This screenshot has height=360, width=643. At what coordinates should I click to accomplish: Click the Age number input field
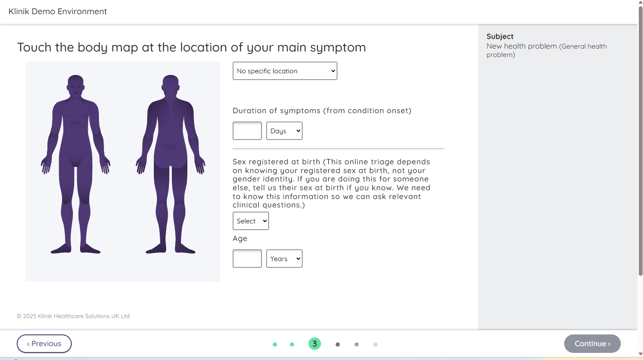pos(247,259)
